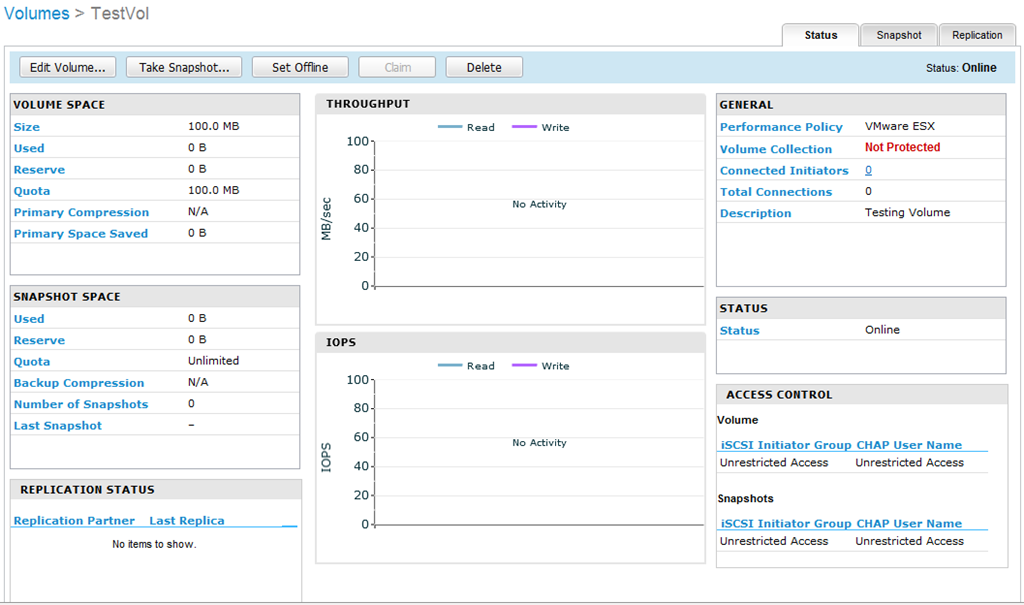
Task: Click the grayed-out Claim button
Action: coord(398,68)
